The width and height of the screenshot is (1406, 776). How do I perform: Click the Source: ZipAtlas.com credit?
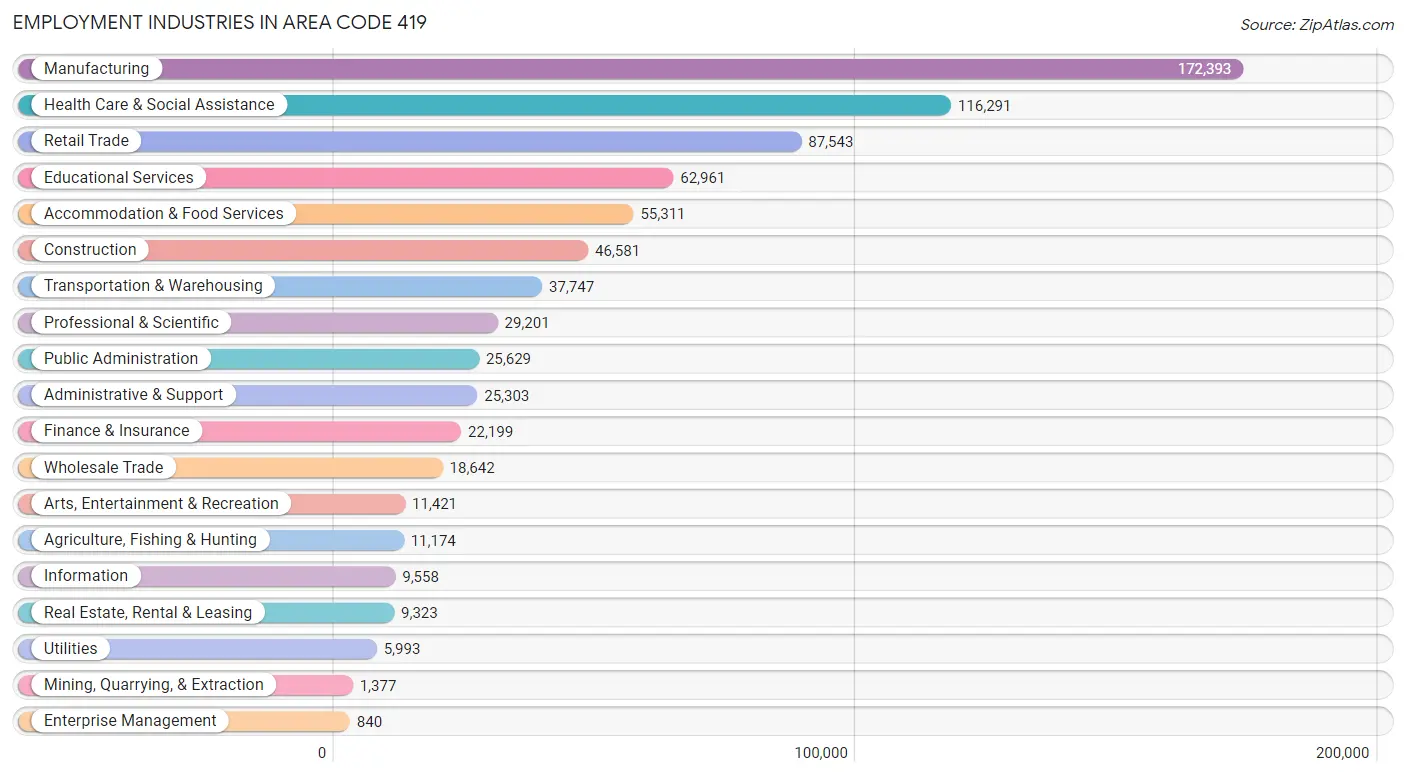1317,25
